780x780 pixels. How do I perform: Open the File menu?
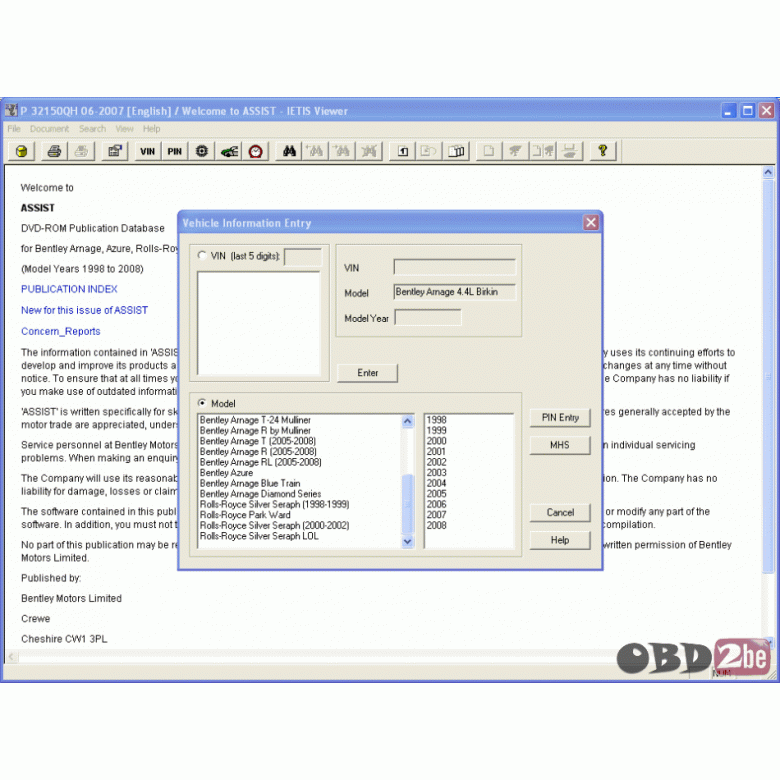tap(14, 129)
